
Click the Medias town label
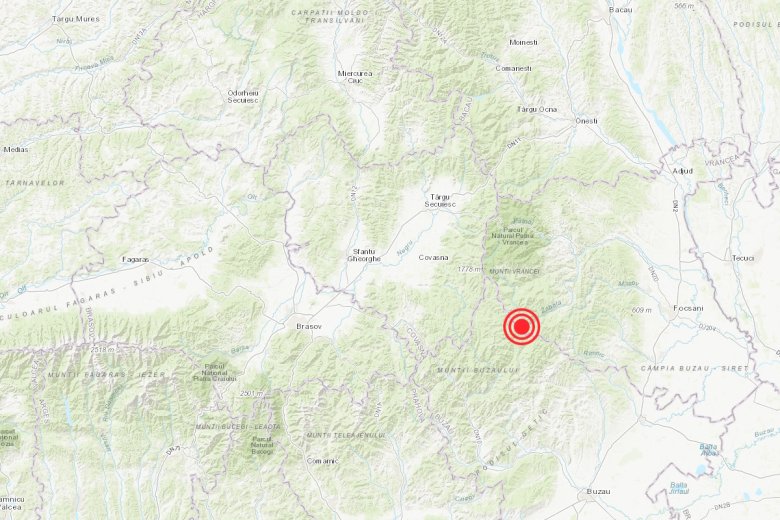(16, 149)
